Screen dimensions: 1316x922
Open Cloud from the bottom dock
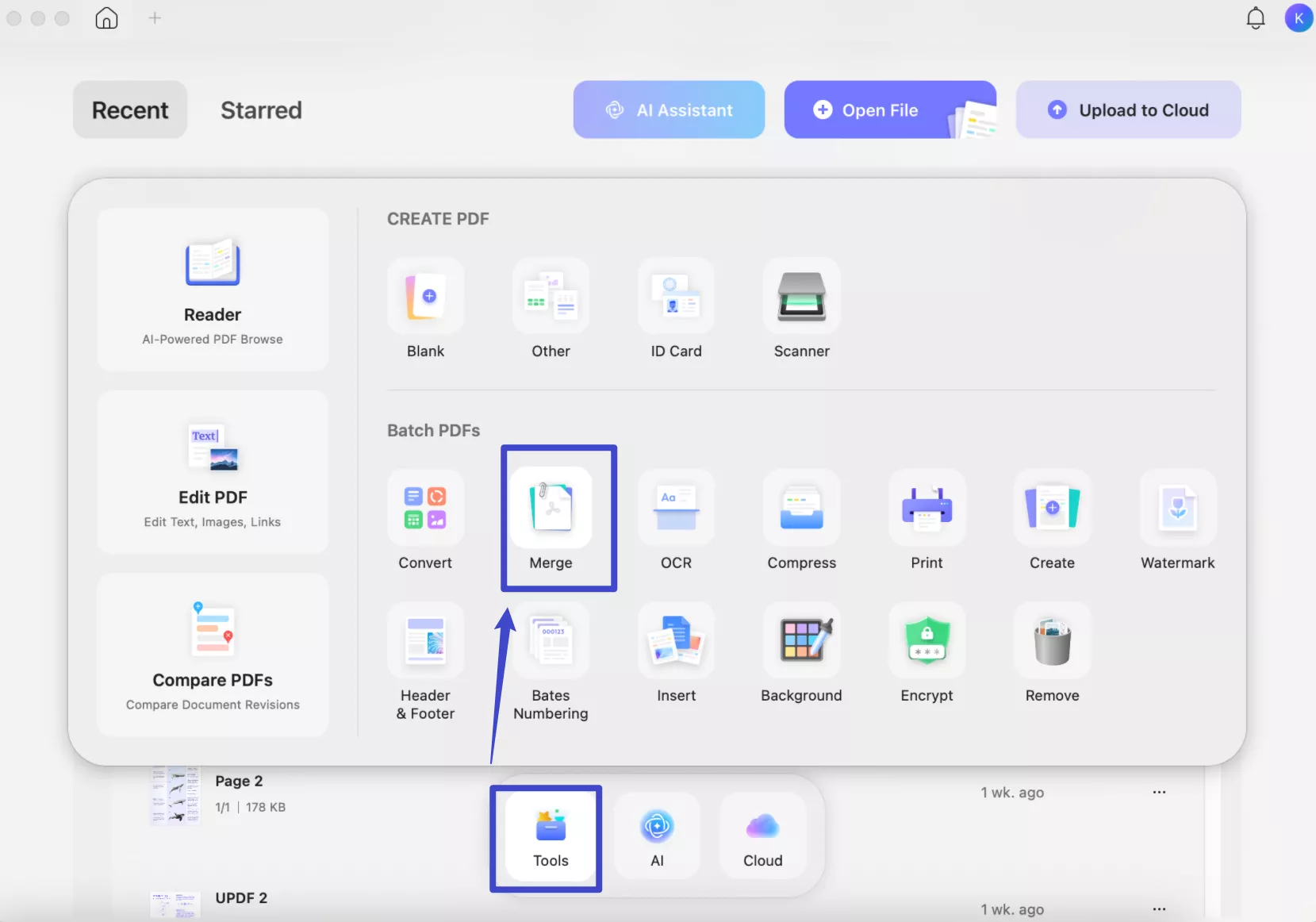763,837
